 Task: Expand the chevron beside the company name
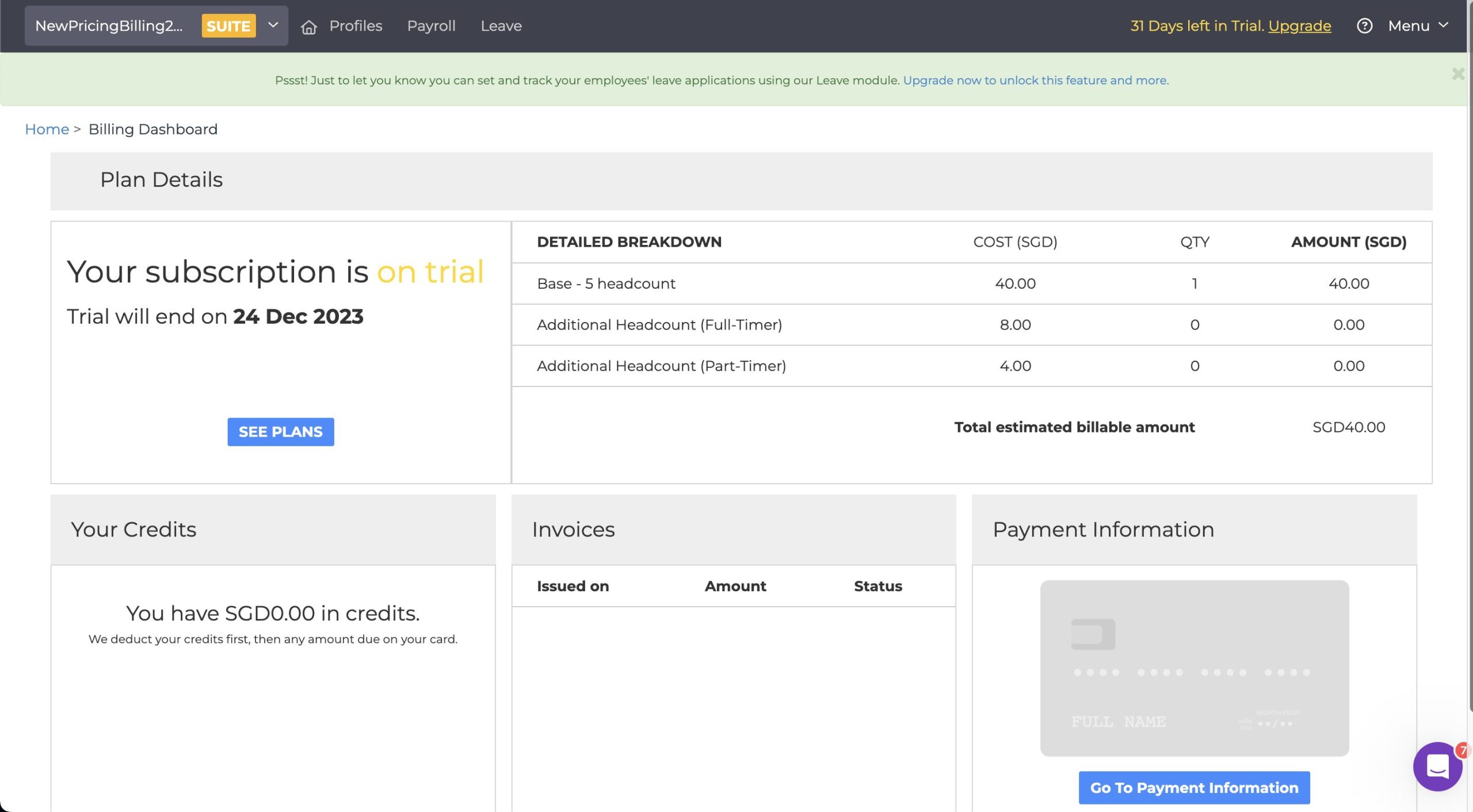pos(272,25)
